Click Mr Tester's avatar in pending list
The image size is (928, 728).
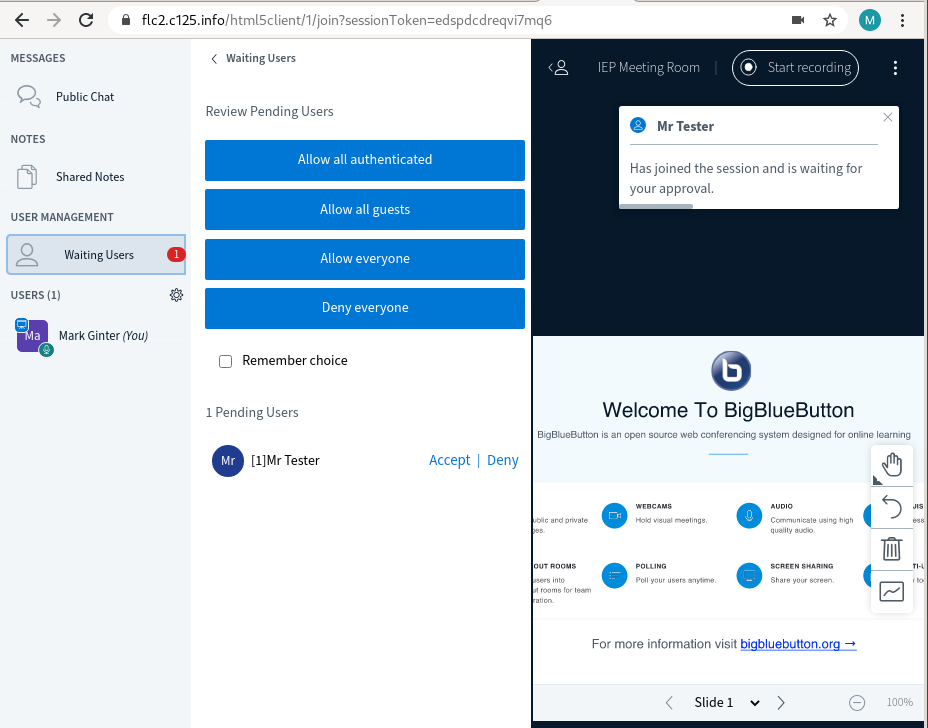pyautogui.click(x=228, y=460)
